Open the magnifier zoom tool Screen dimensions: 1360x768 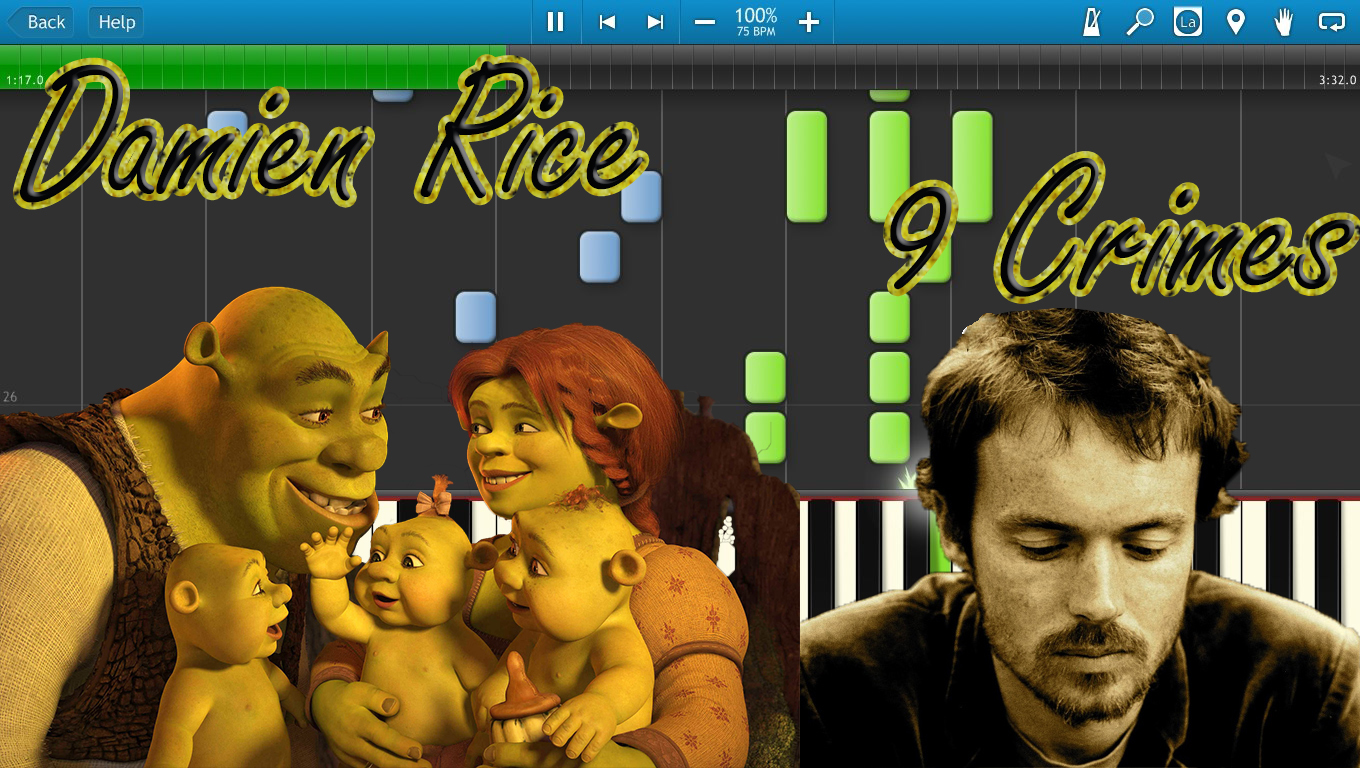point(1139,22)
